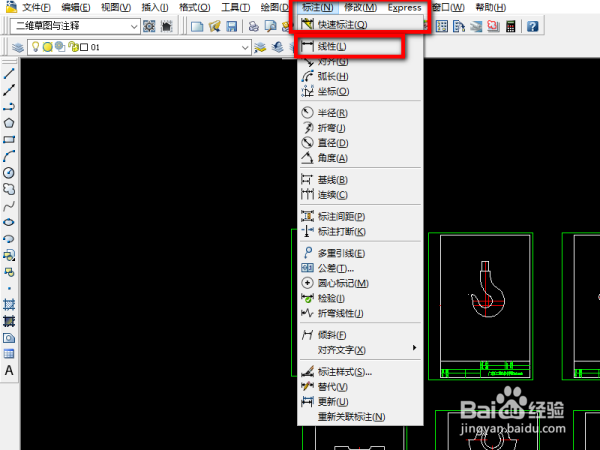Select the Revision Cloud tool
The image size is (600, 450).
[x=9, y=189]
